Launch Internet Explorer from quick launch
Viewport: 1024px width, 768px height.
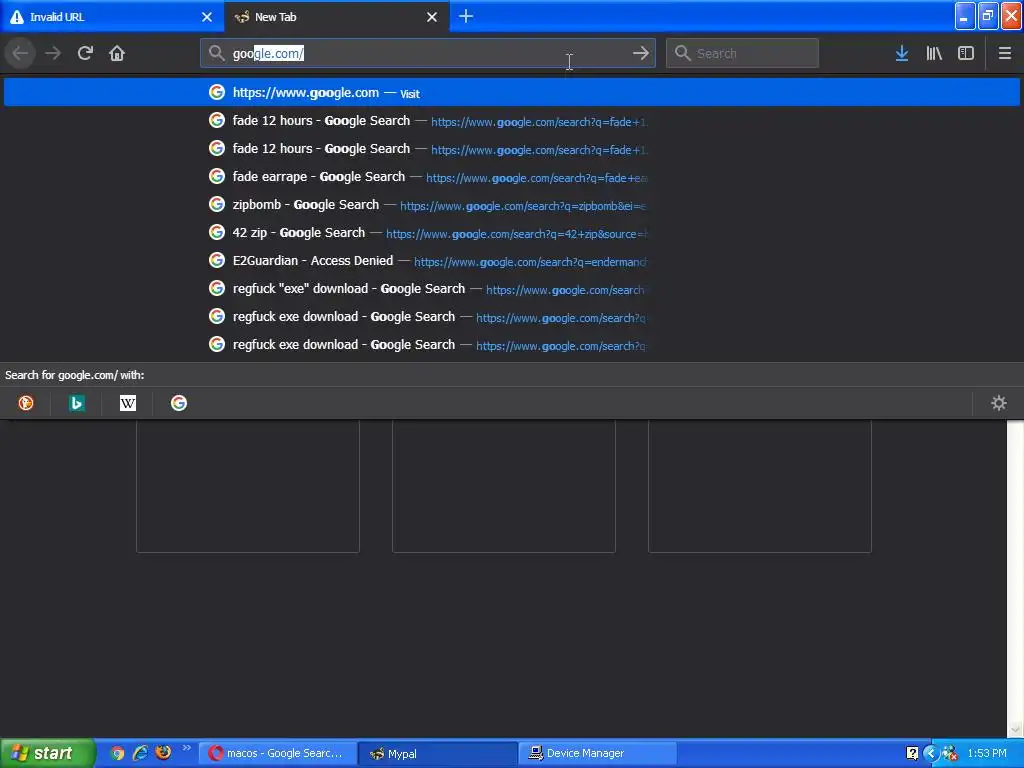(140, 753)
